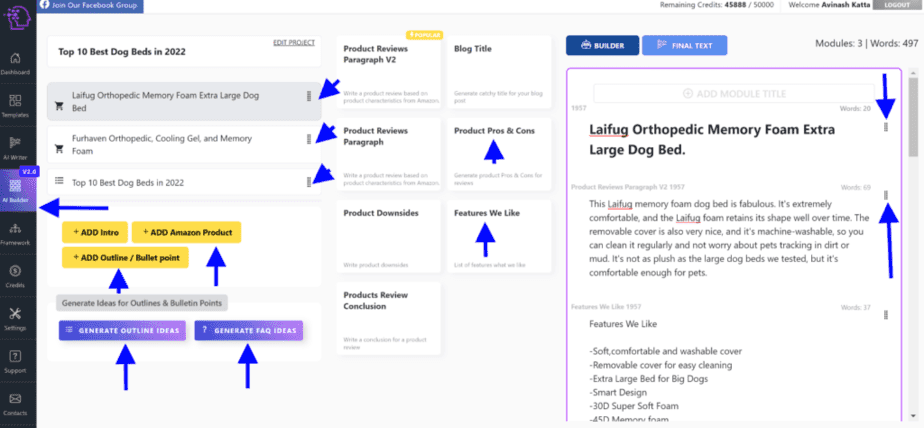Click cart icon beside Laifug Orthopedic item

coord(59,106)
